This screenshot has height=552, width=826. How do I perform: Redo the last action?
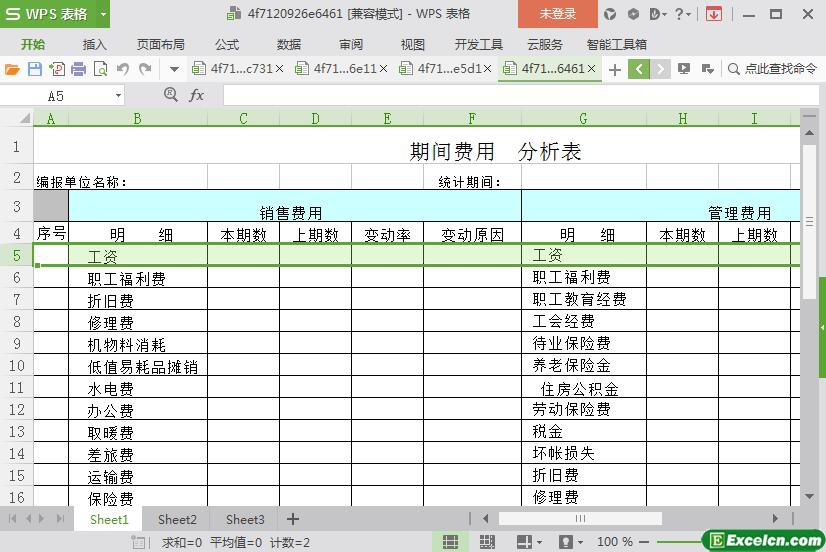tap(145, 69)
